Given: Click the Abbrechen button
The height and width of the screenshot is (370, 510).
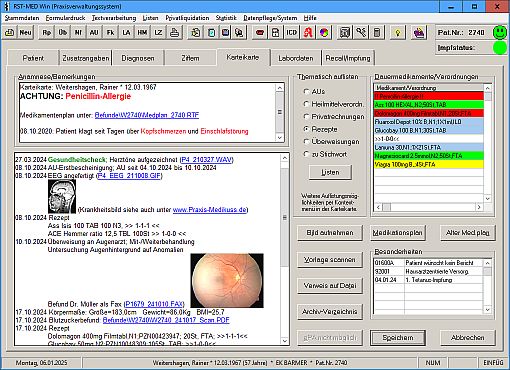Looking at the screenshot, I should pyautogui.click(x=468, y=338).
